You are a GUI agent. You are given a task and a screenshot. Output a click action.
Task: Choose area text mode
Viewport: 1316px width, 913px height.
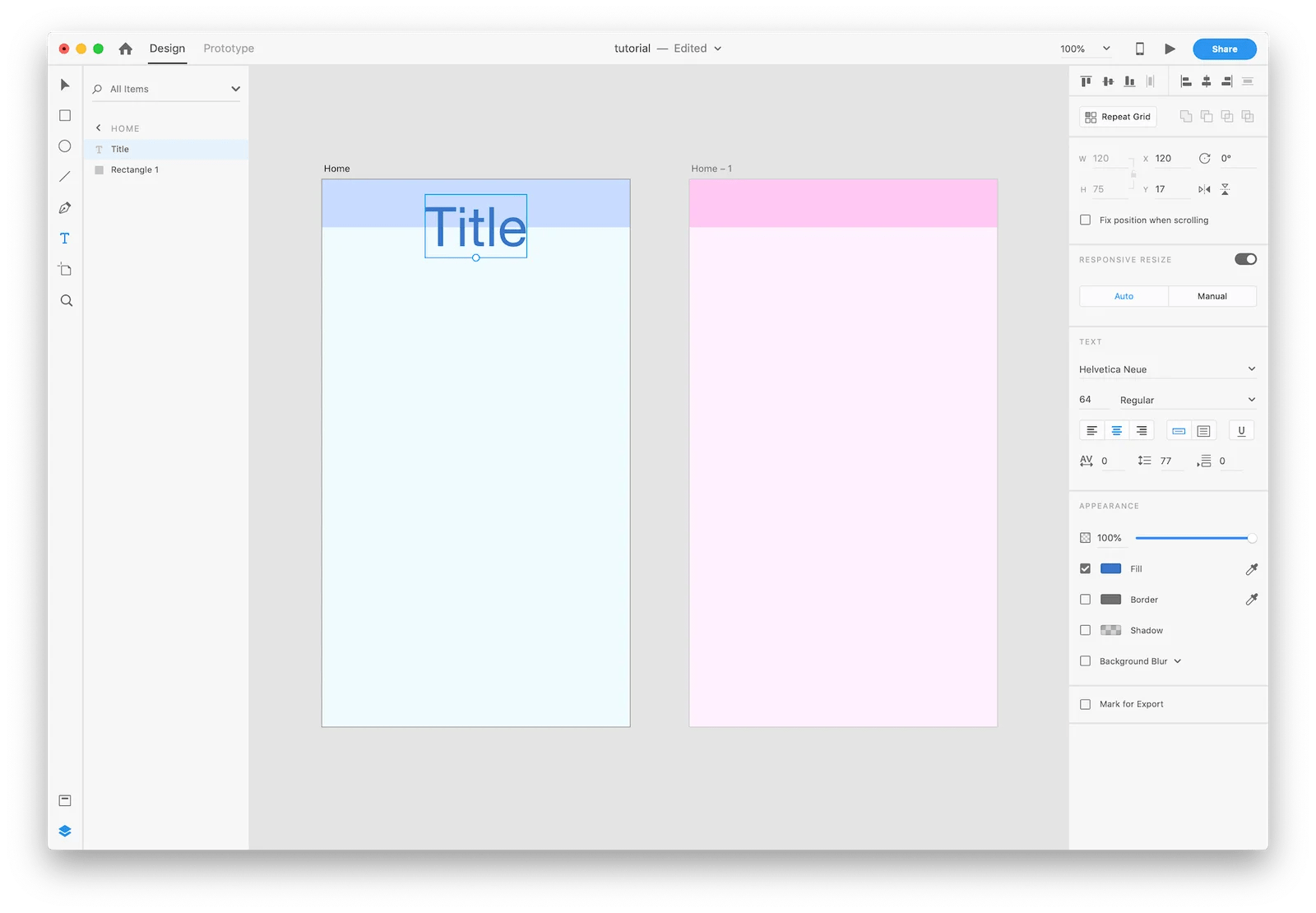(x=1204, y=430)
